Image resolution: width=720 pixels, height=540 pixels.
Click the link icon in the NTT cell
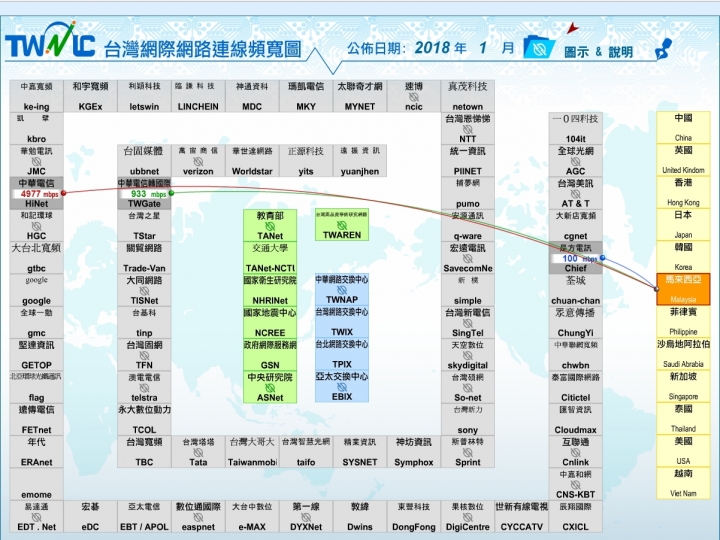(x=467, y=129)
